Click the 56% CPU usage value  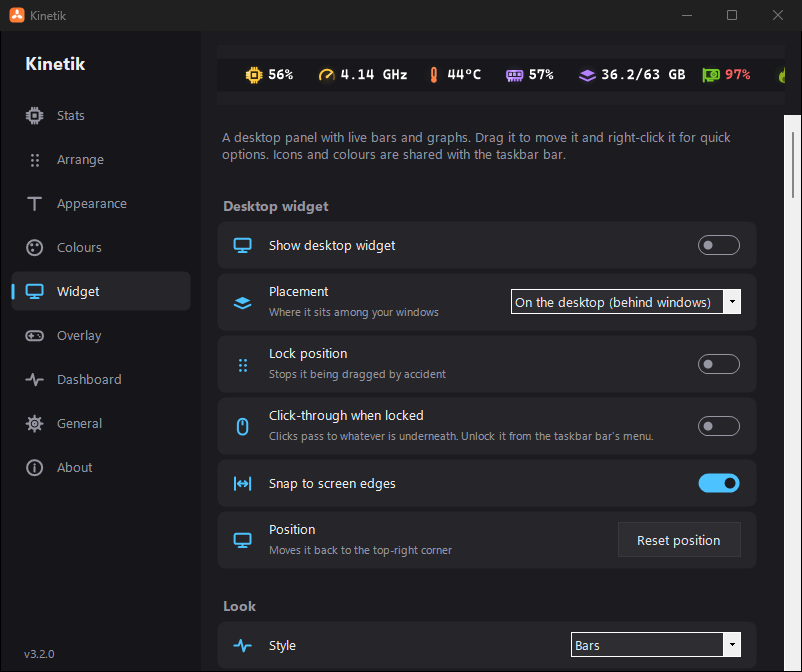pyautogui.click(x=281, y=75)
